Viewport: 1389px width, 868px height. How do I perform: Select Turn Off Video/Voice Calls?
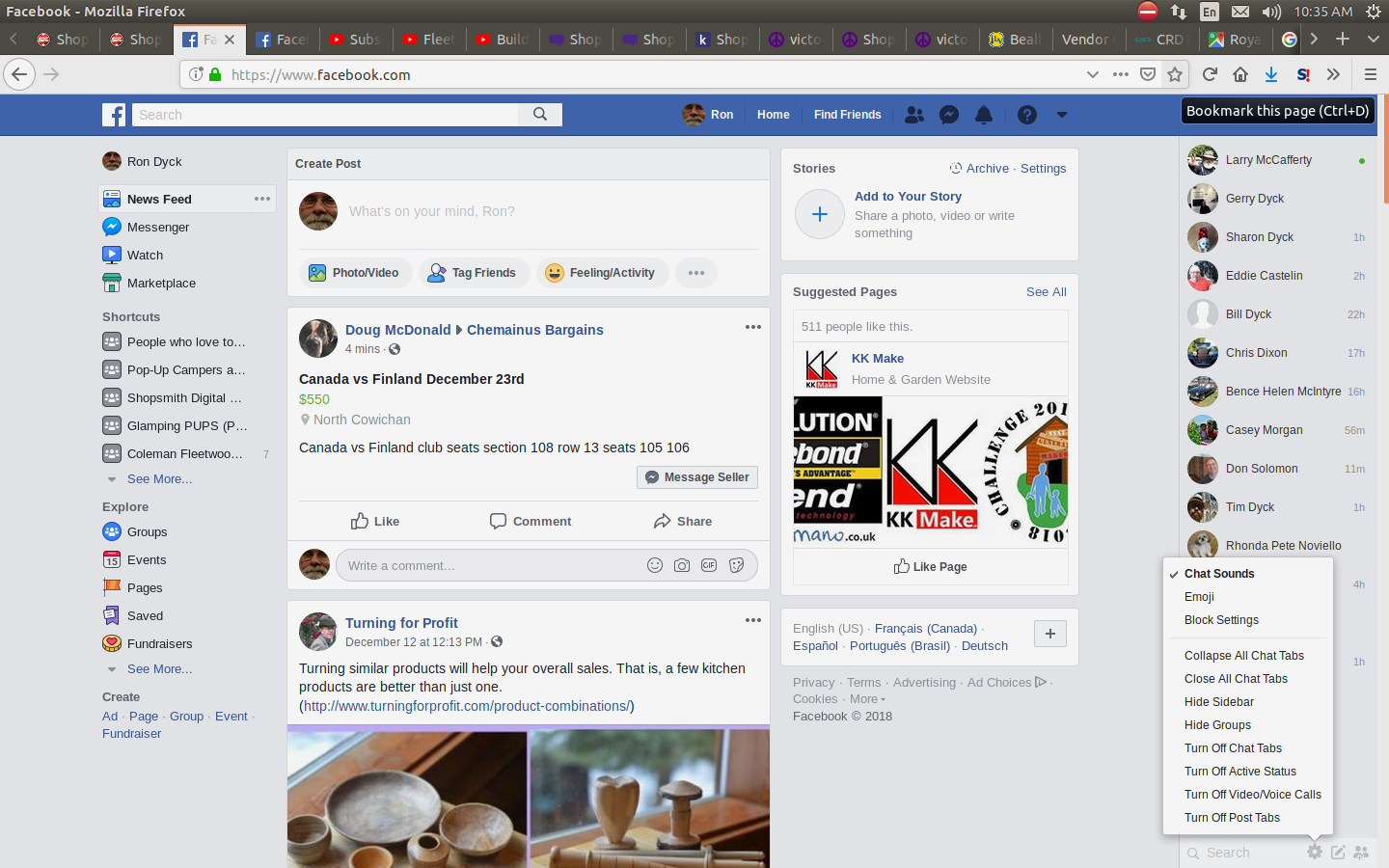1253,795
